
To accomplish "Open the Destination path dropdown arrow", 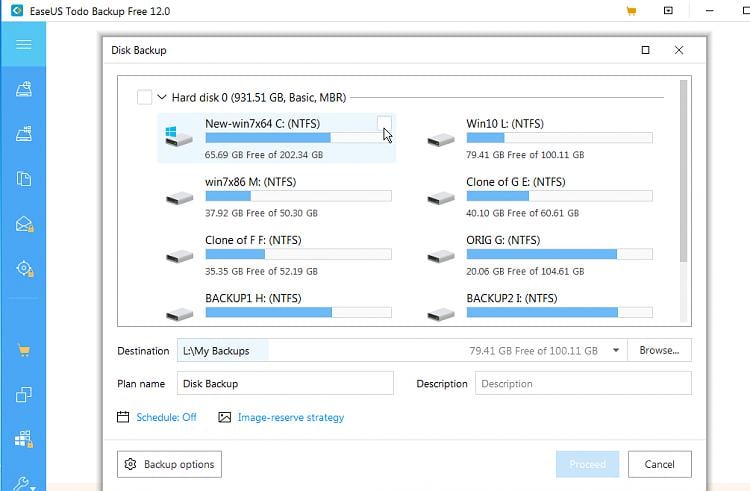I will tap(614, 351).
